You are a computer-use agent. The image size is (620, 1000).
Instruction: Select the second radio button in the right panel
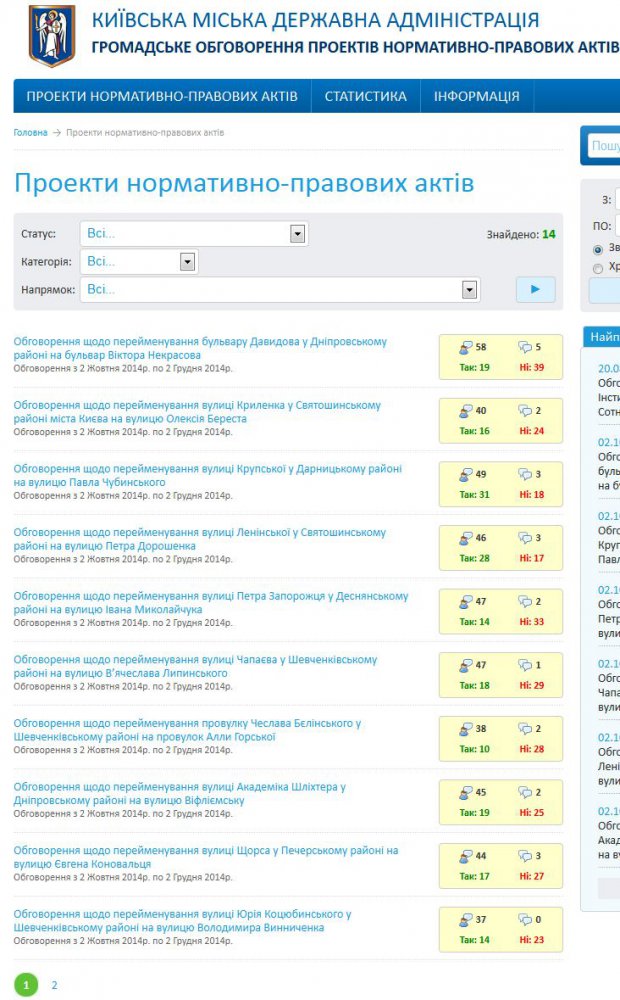pyautogui.click(x=598, y=268)
